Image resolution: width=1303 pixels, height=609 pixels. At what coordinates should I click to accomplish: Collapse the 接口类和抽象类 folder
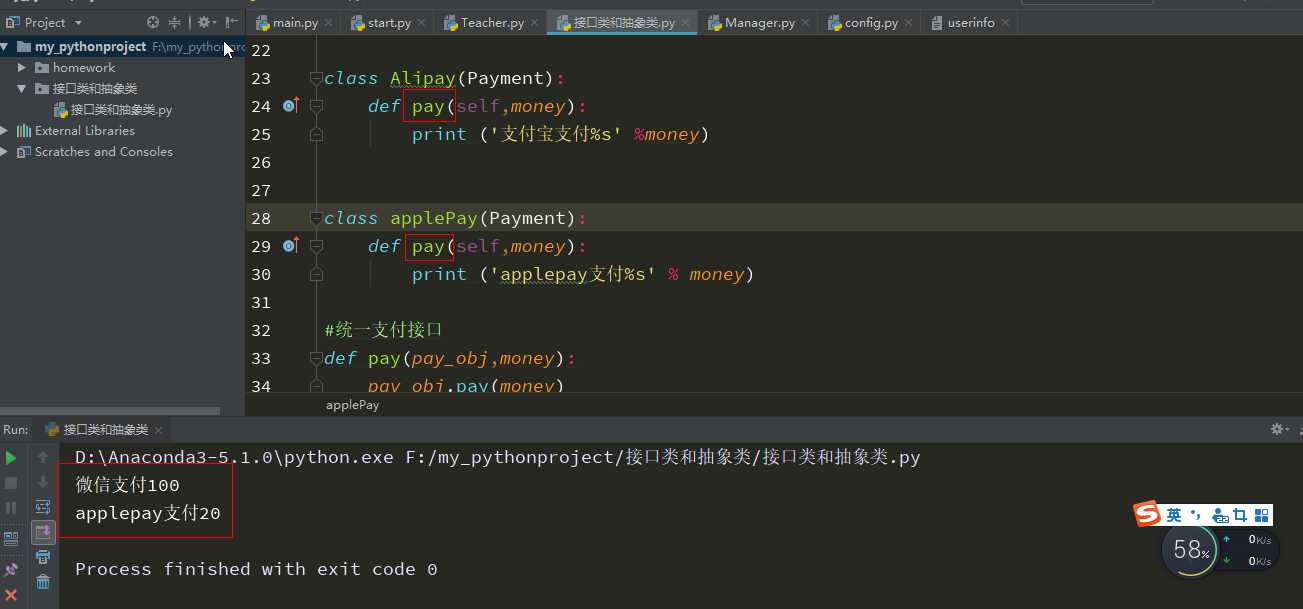22,89
